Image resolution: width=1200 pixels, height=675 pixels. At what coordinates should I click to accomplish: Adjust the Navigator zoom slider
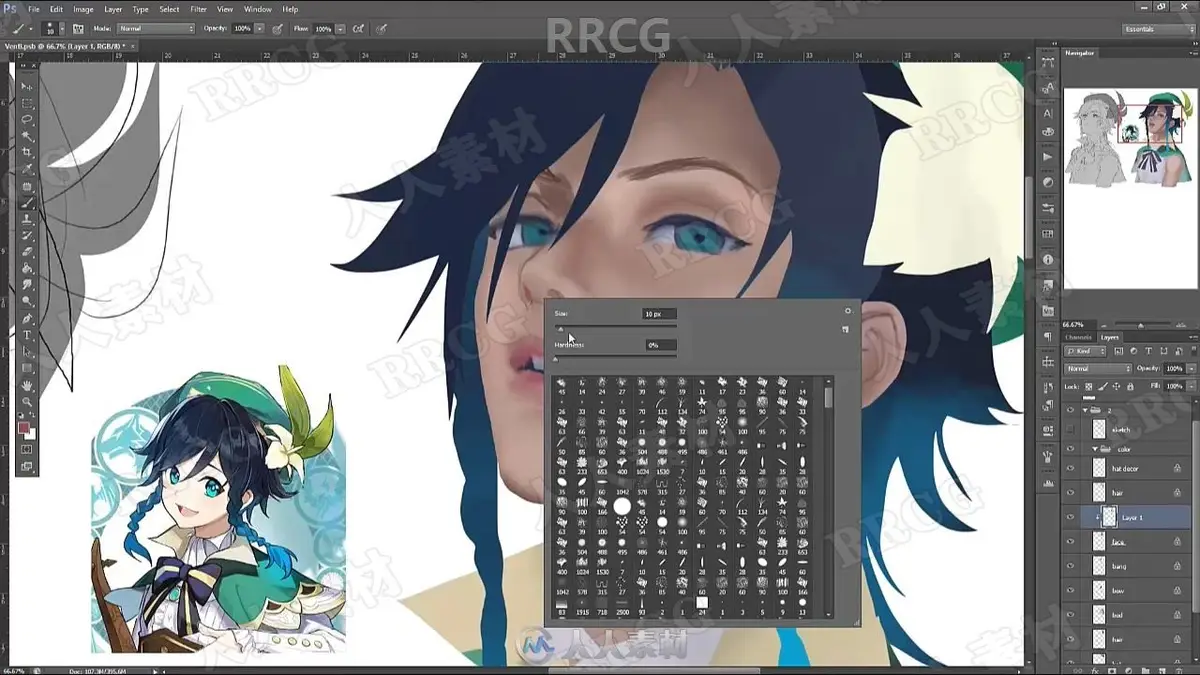(x=1142, y=324)
